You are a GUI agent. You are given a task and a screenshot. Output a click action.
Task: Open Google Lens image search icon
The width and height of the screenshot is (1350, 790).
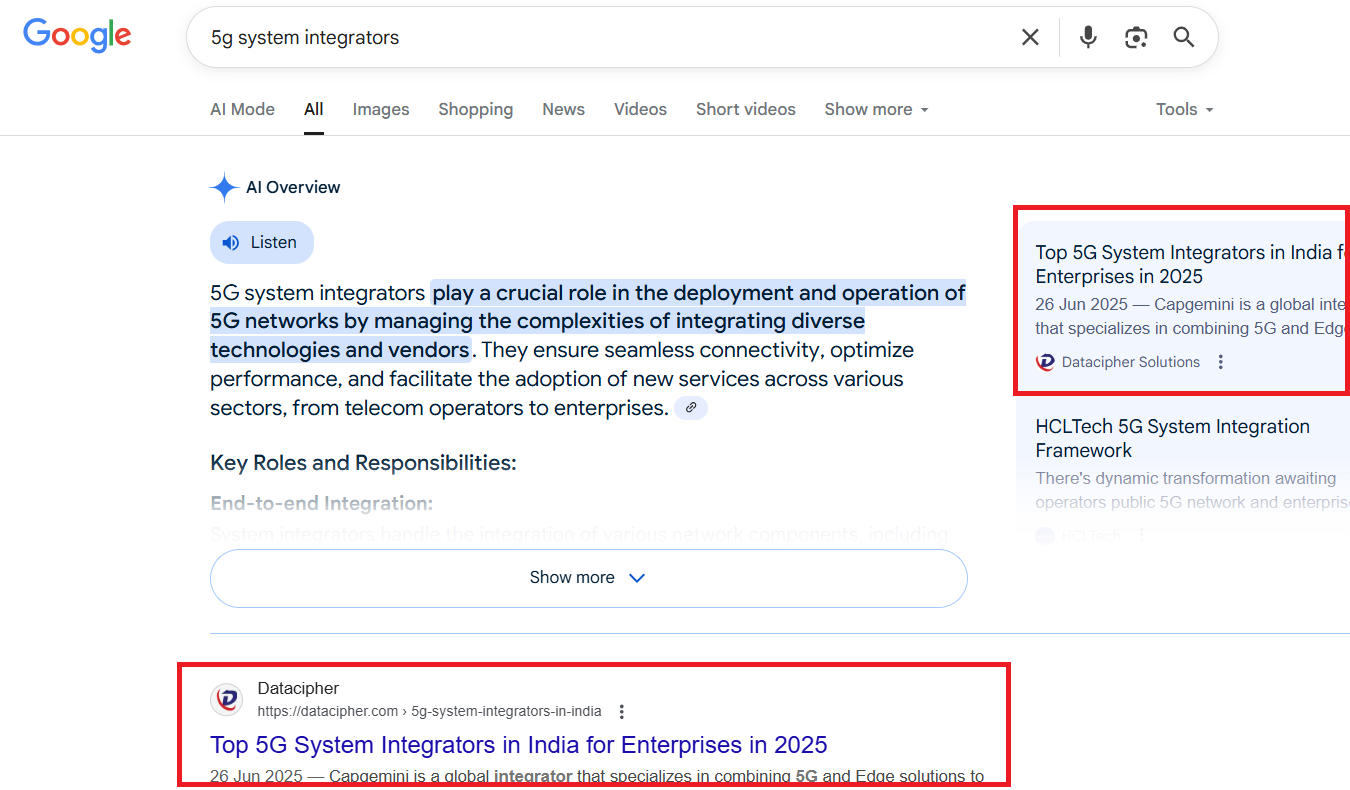click(1136, 37)
